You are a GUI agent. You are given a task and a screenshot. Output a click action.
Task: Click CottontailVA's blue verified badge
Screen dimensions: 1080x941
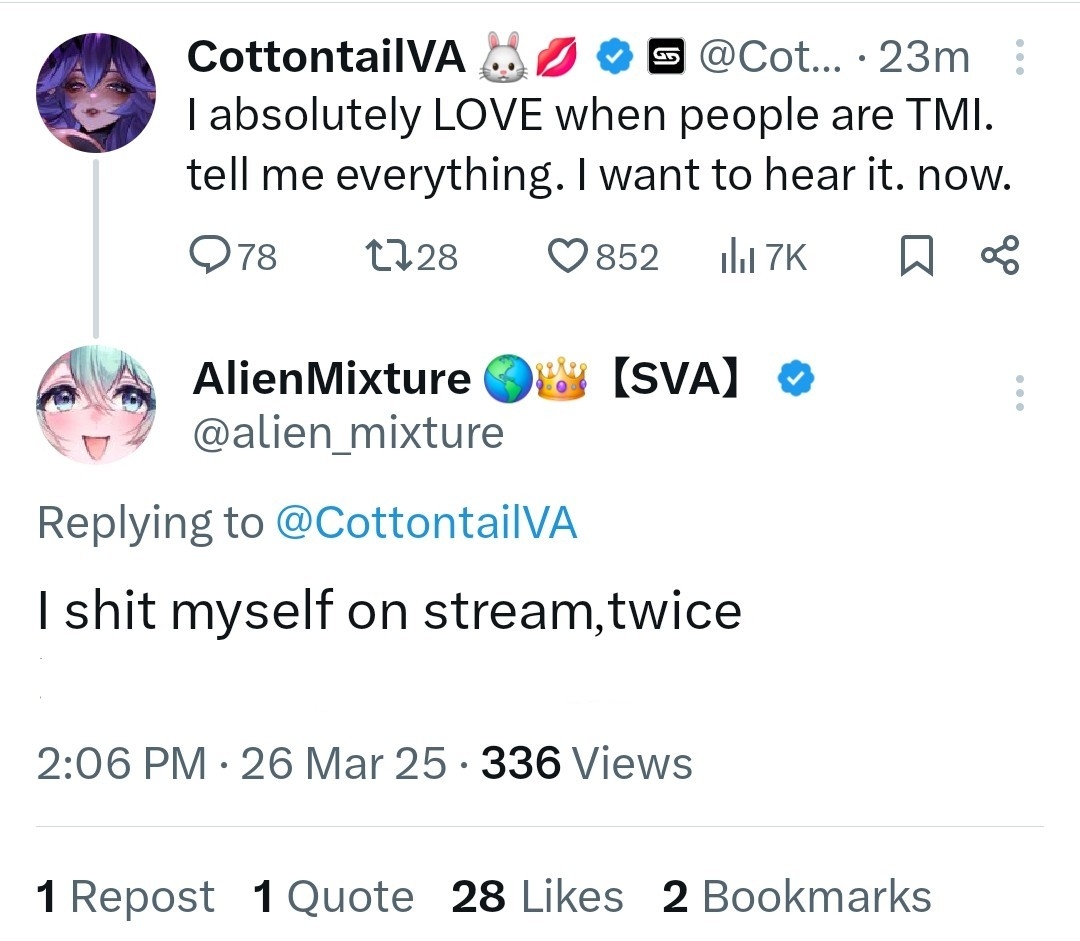click(x=614, y=56)
